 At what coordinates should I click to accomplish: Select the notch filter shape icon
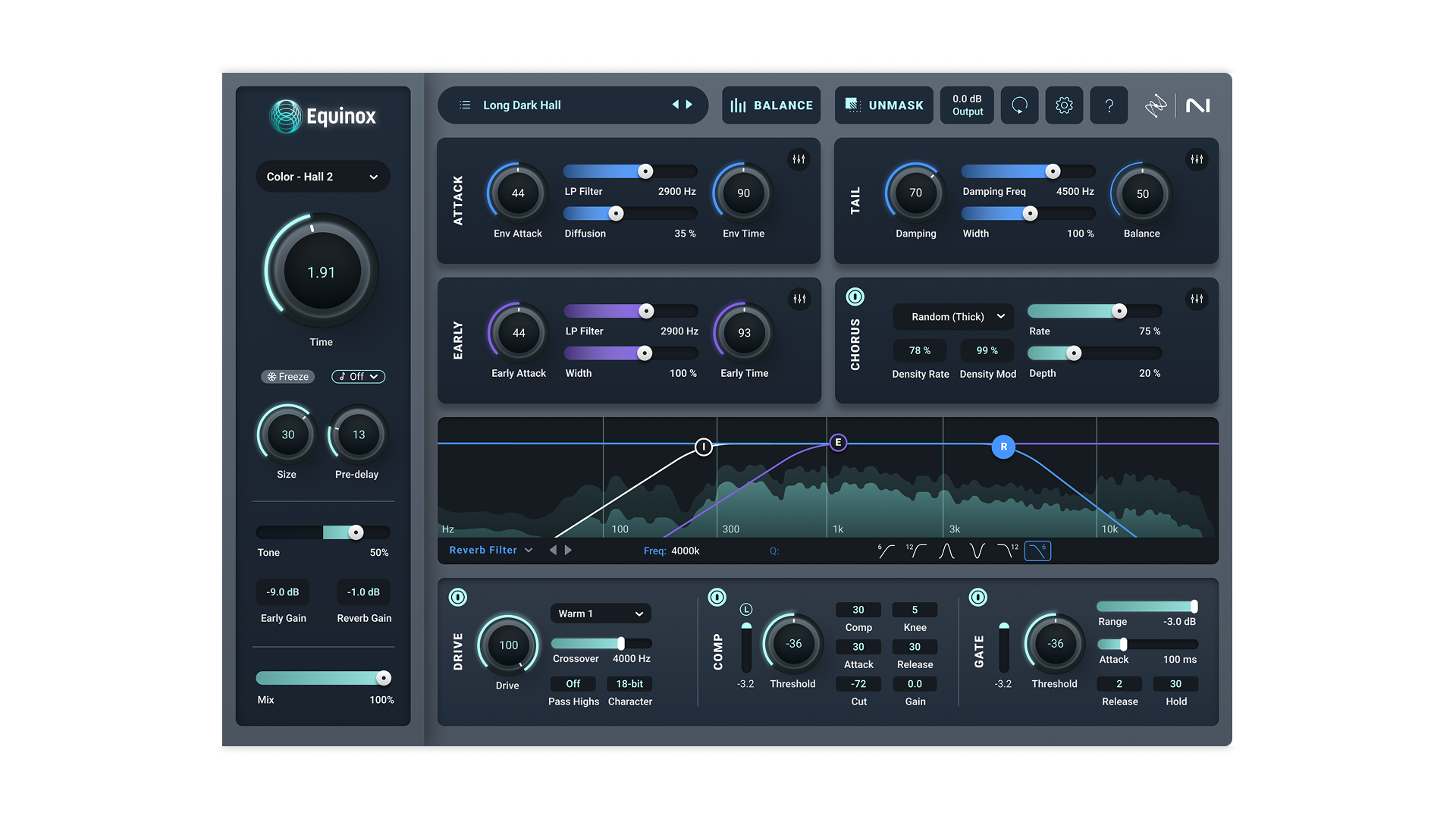tap(977, 551)
